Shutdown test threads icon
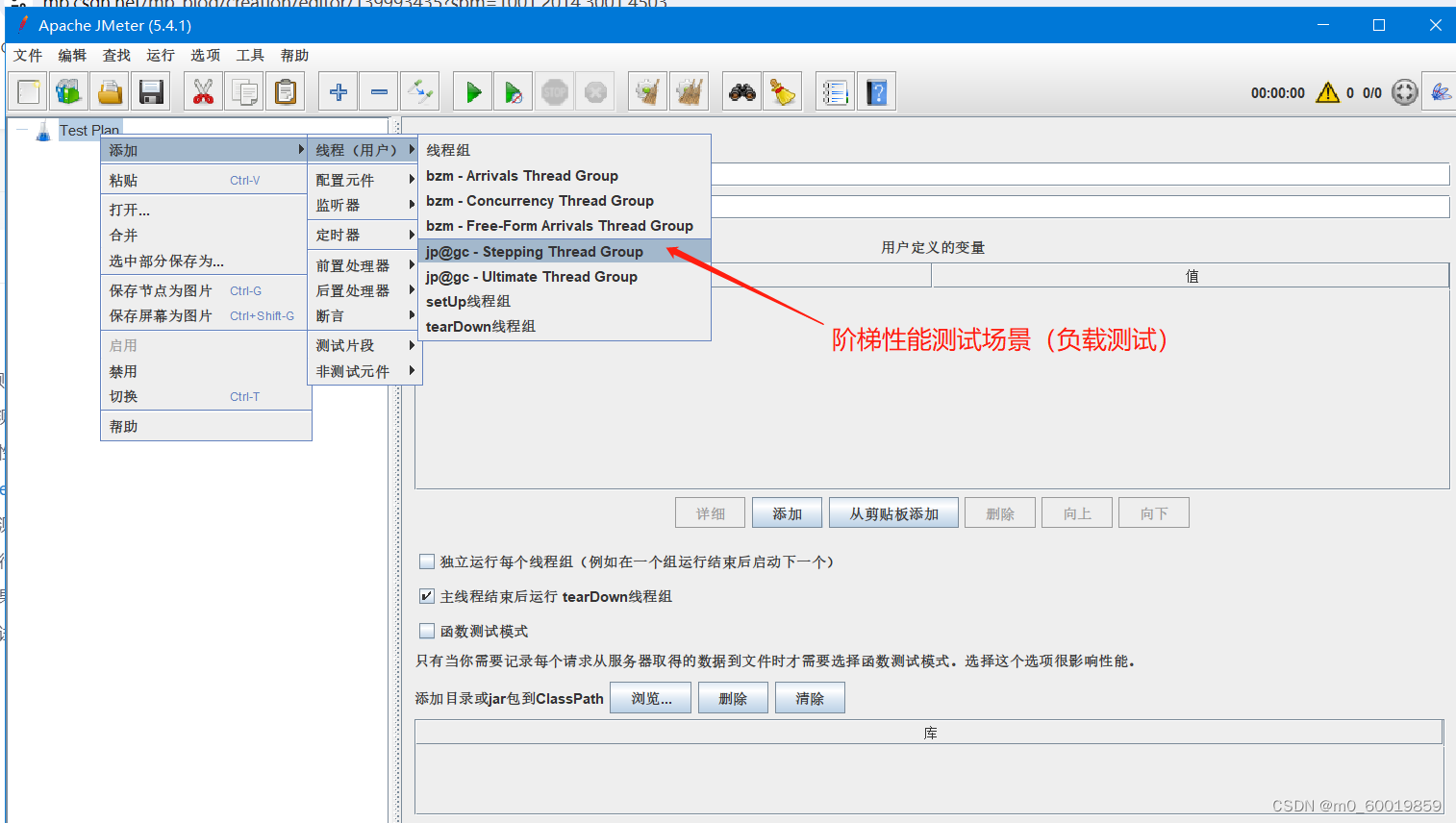Viewport: 1456px width, 823px height. [596, 92]
